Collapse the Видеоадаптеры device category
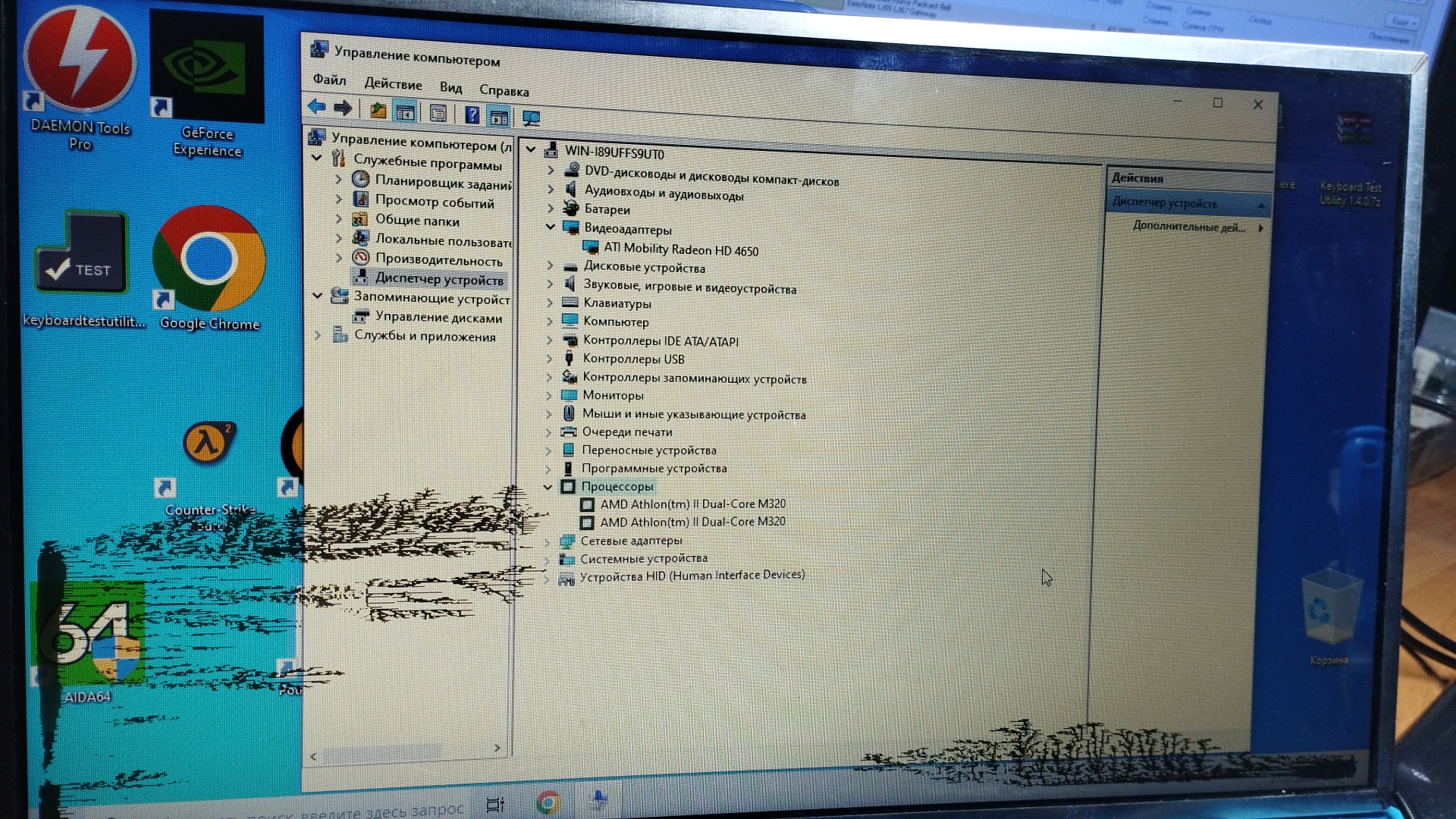 [x=551, y=227]
